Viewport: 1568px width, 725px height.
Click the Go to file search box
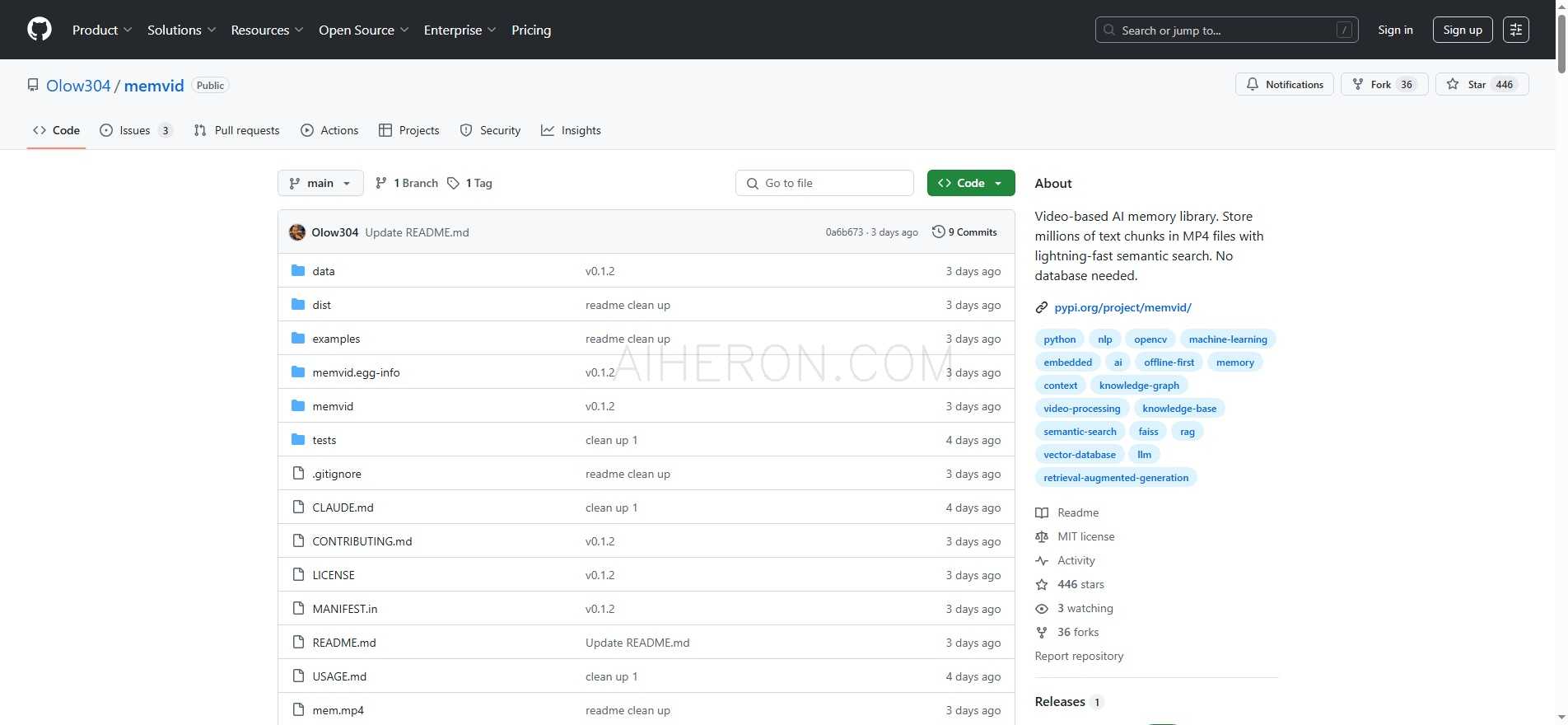[824, 183]
